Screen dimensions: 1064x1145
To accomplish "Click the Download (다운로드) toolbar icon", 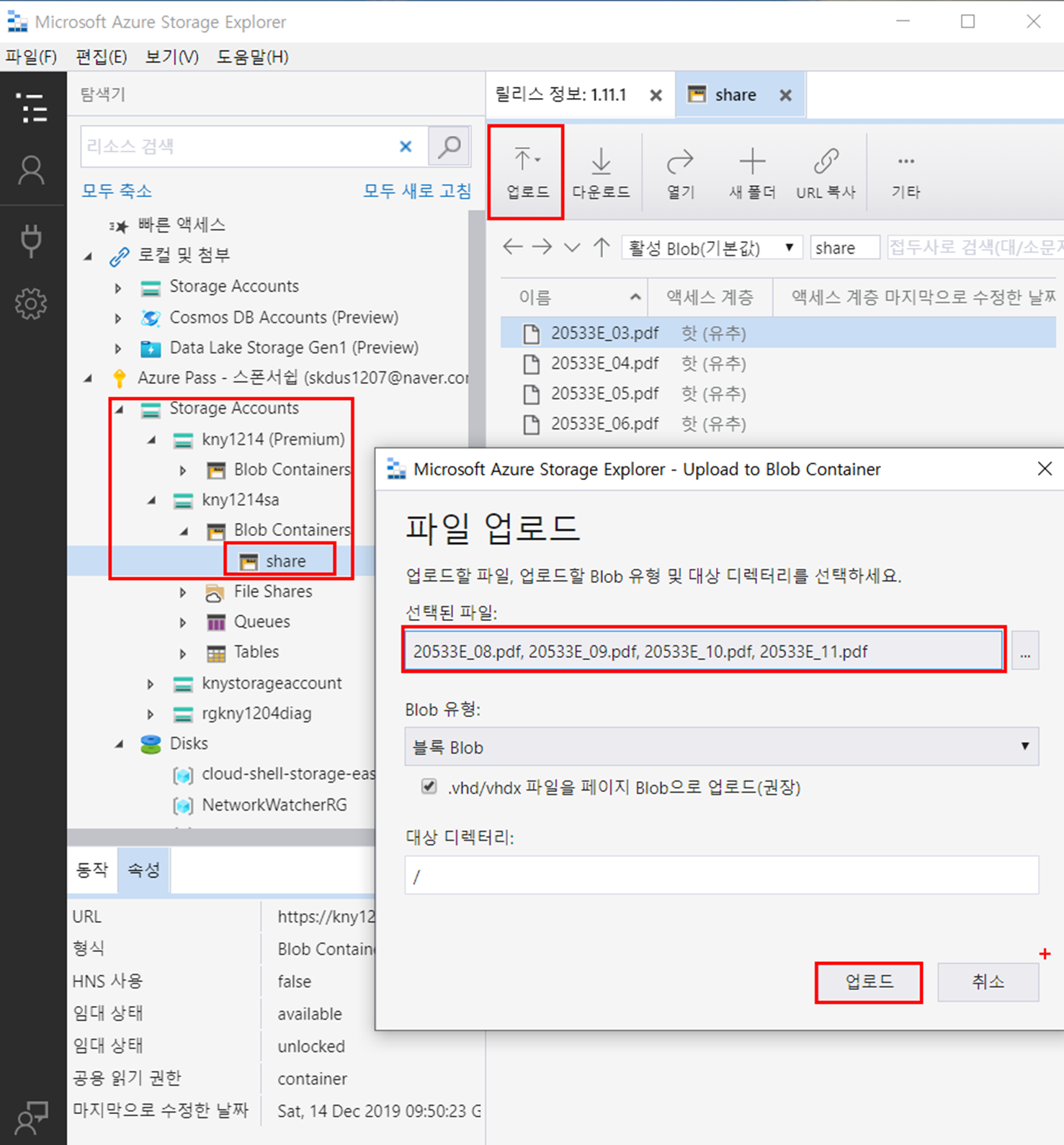I will [601, 171].
